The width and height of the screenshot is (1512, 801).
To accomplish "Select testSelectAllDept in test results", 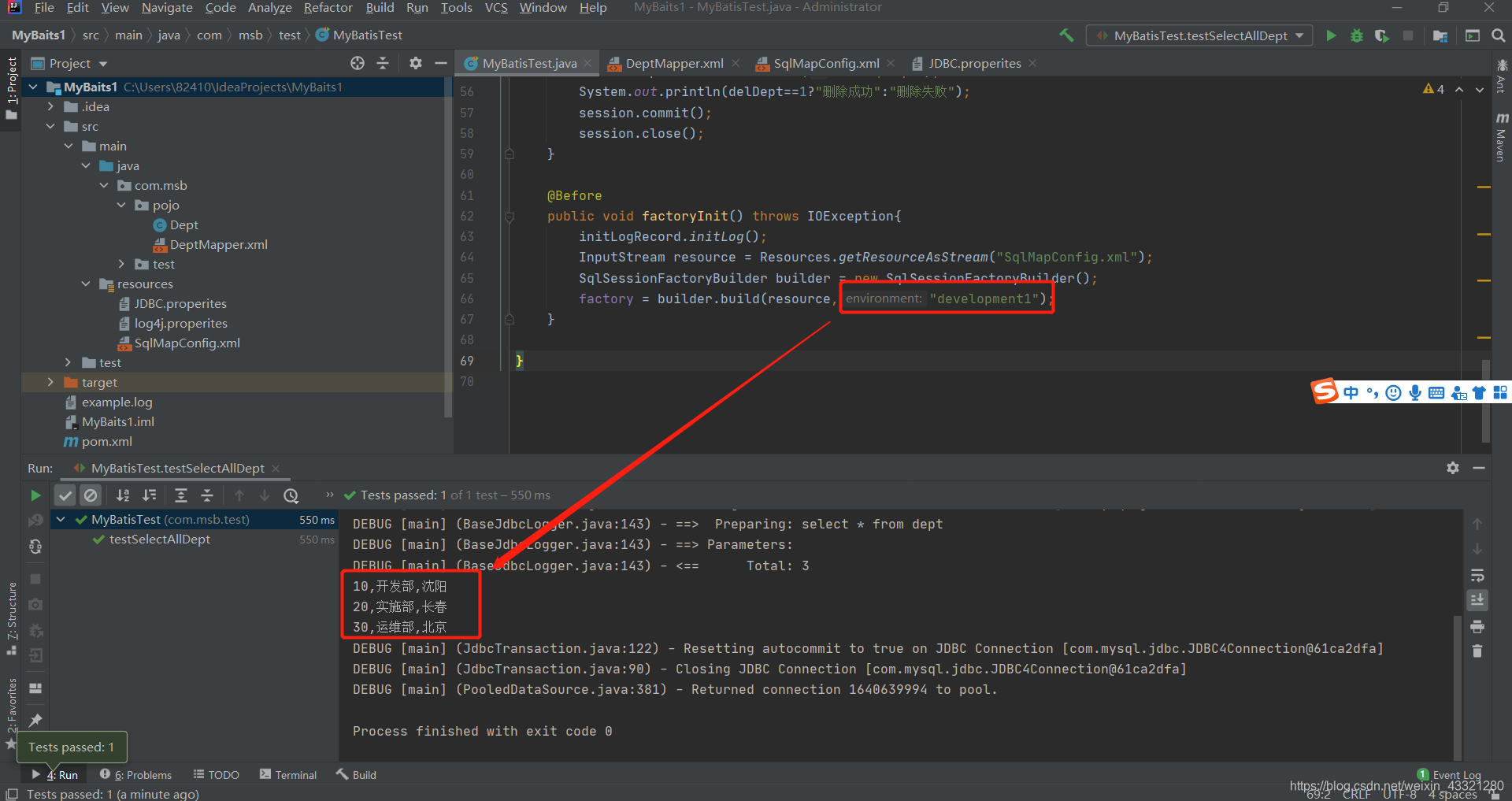I will pyautogui.click(x=159, y=540).
